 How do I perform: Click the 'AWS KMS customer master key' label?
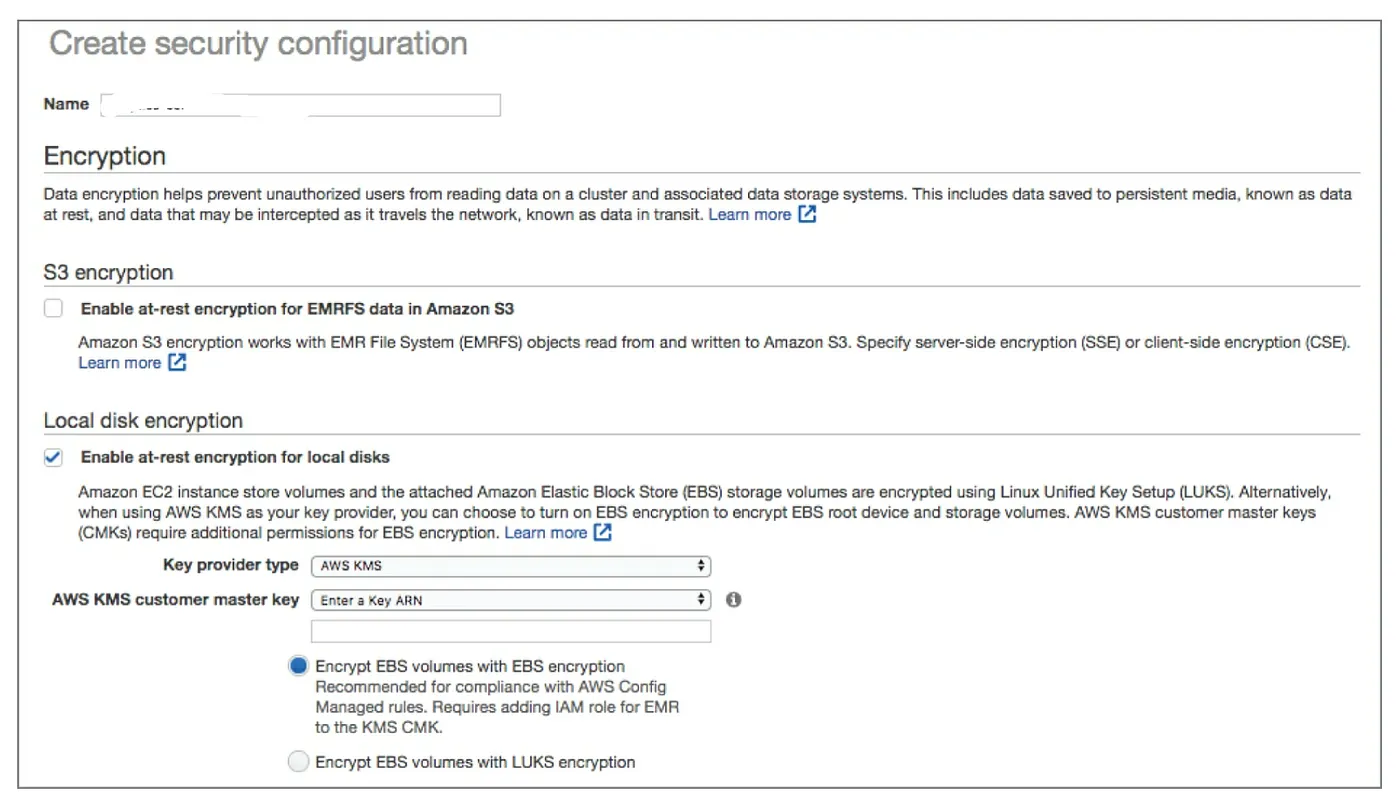point(175,600)
